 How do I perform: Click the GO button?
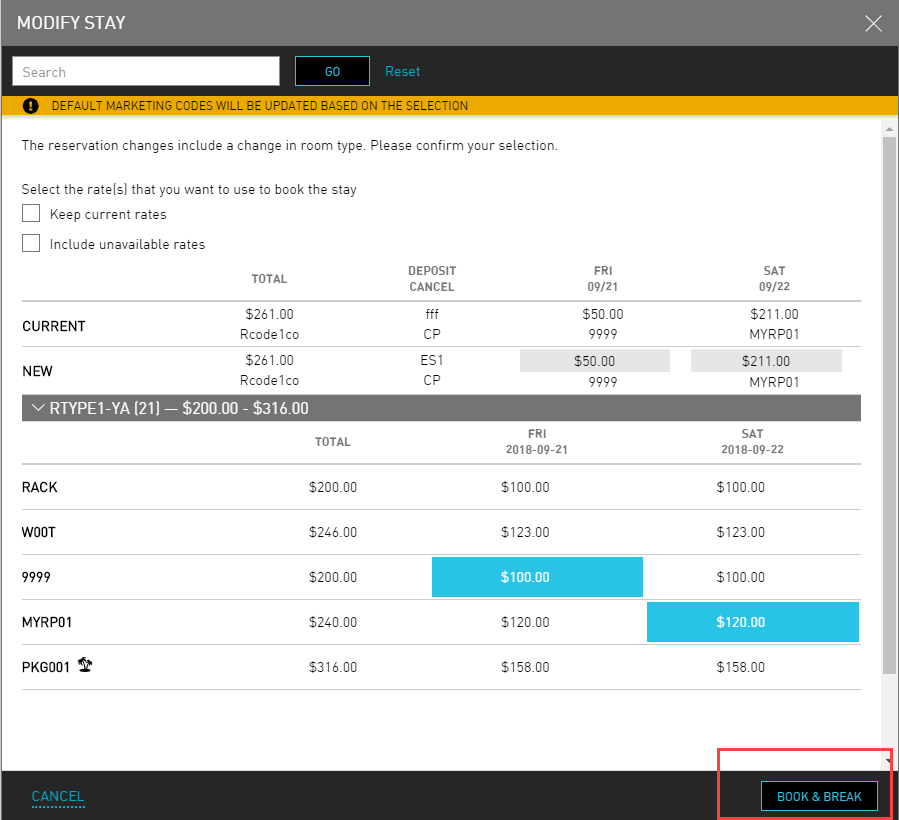pyautogui.click(x=332, y=71)
